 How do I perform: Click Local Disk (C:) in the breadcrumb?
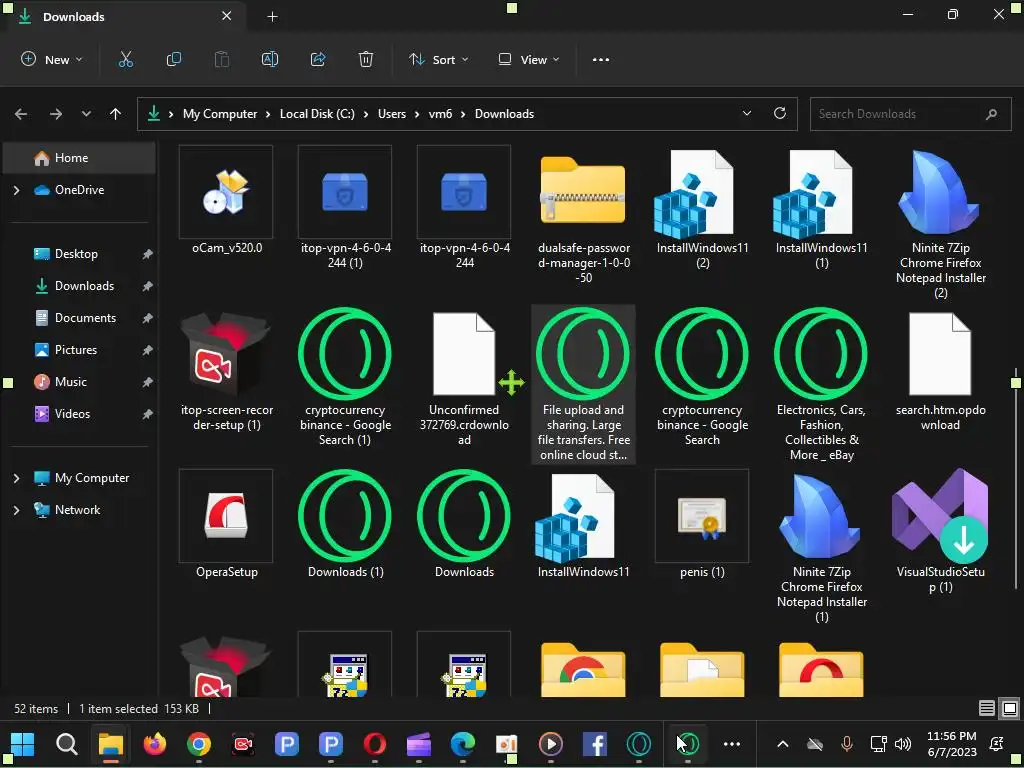pos(317,114)
